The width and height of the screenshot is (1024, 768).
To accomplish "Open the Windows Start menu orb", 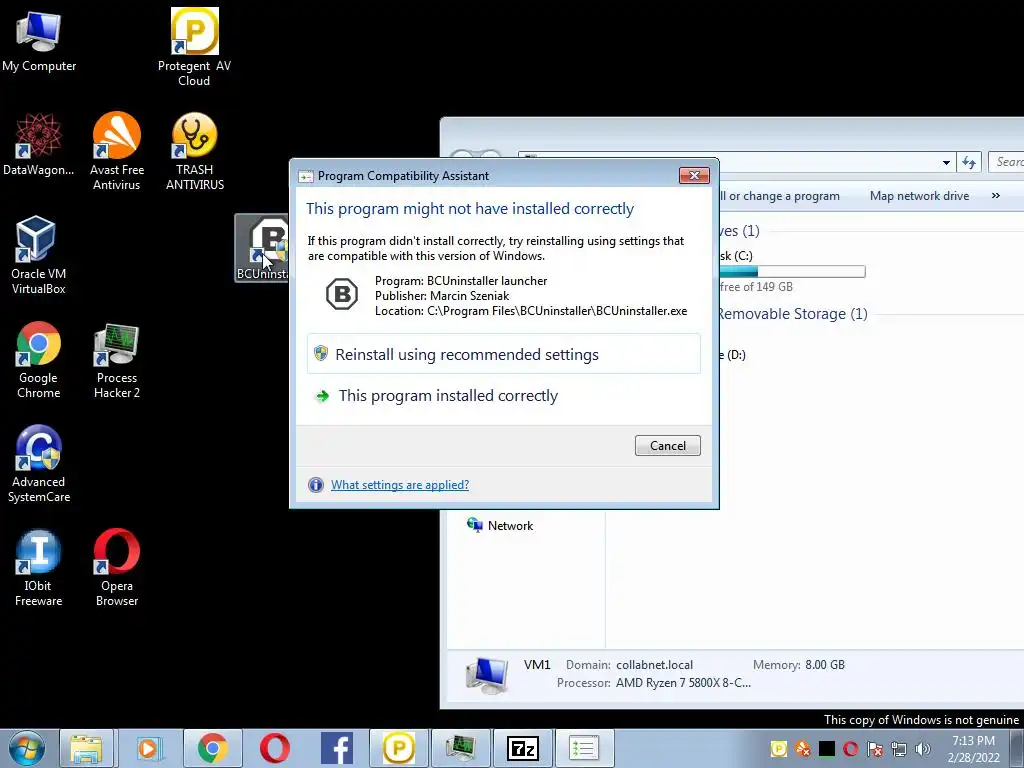I will pyautogui.click(x=26, y=748).
